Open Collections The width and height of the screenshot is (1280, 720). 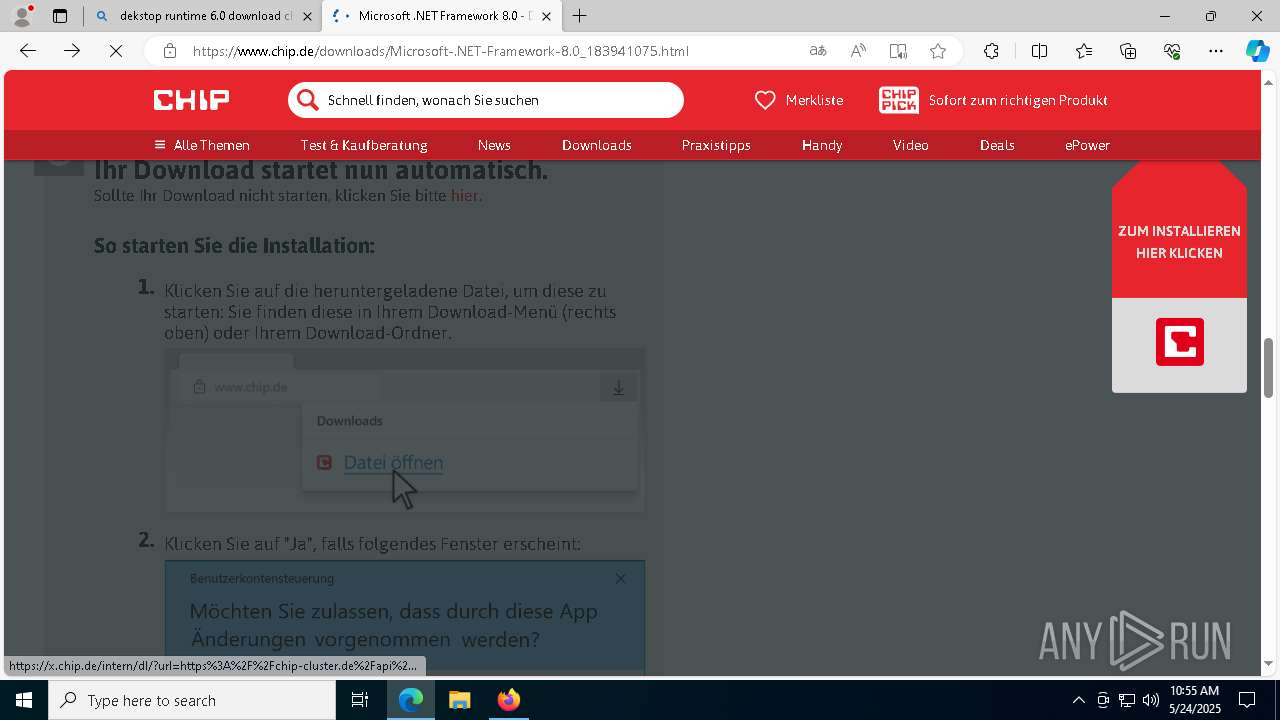point(1128,51)
